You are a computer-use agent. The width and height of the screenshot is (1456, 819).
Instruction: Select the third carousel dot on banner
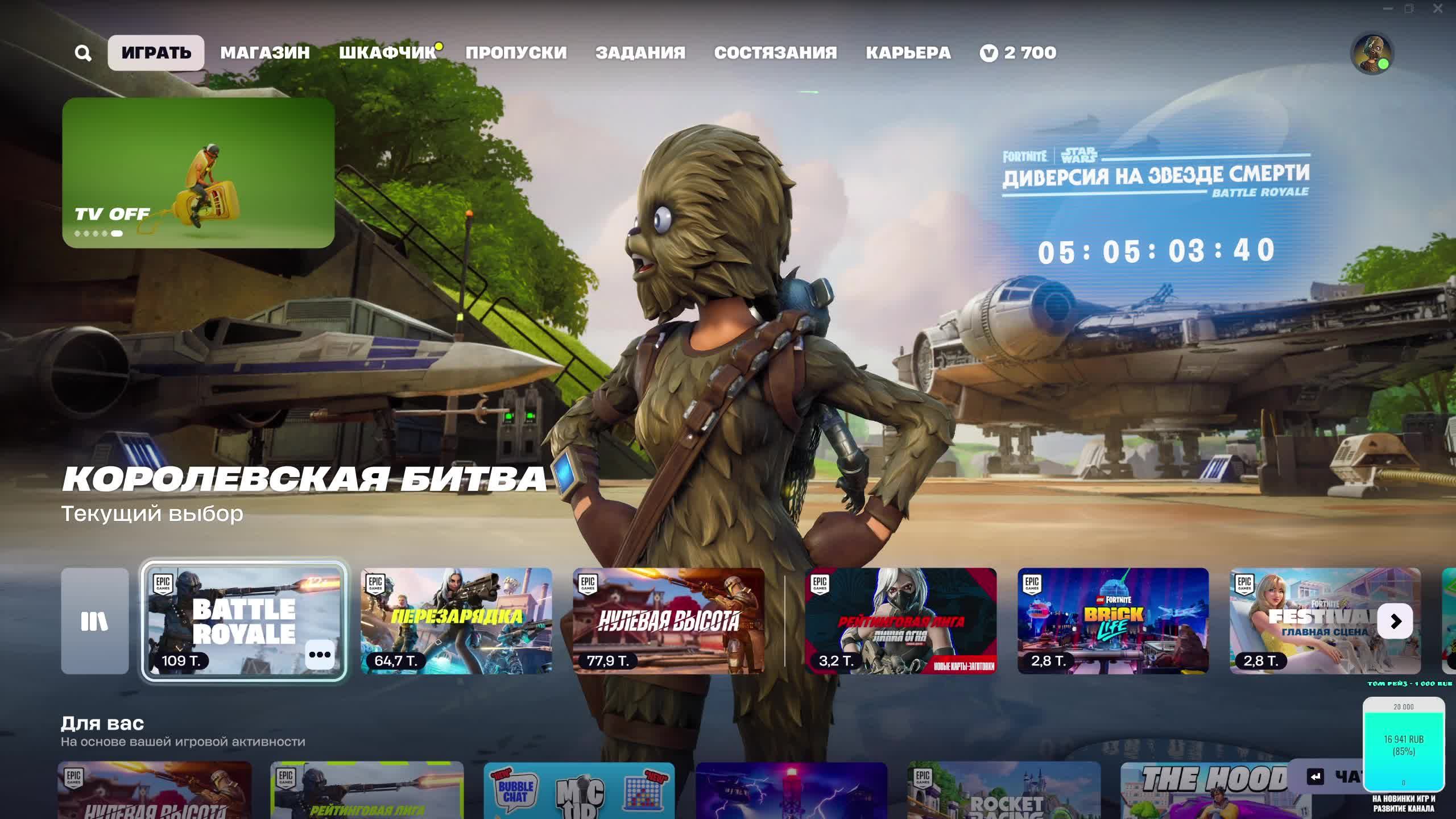pyautogui.click(x=96, y=233)
